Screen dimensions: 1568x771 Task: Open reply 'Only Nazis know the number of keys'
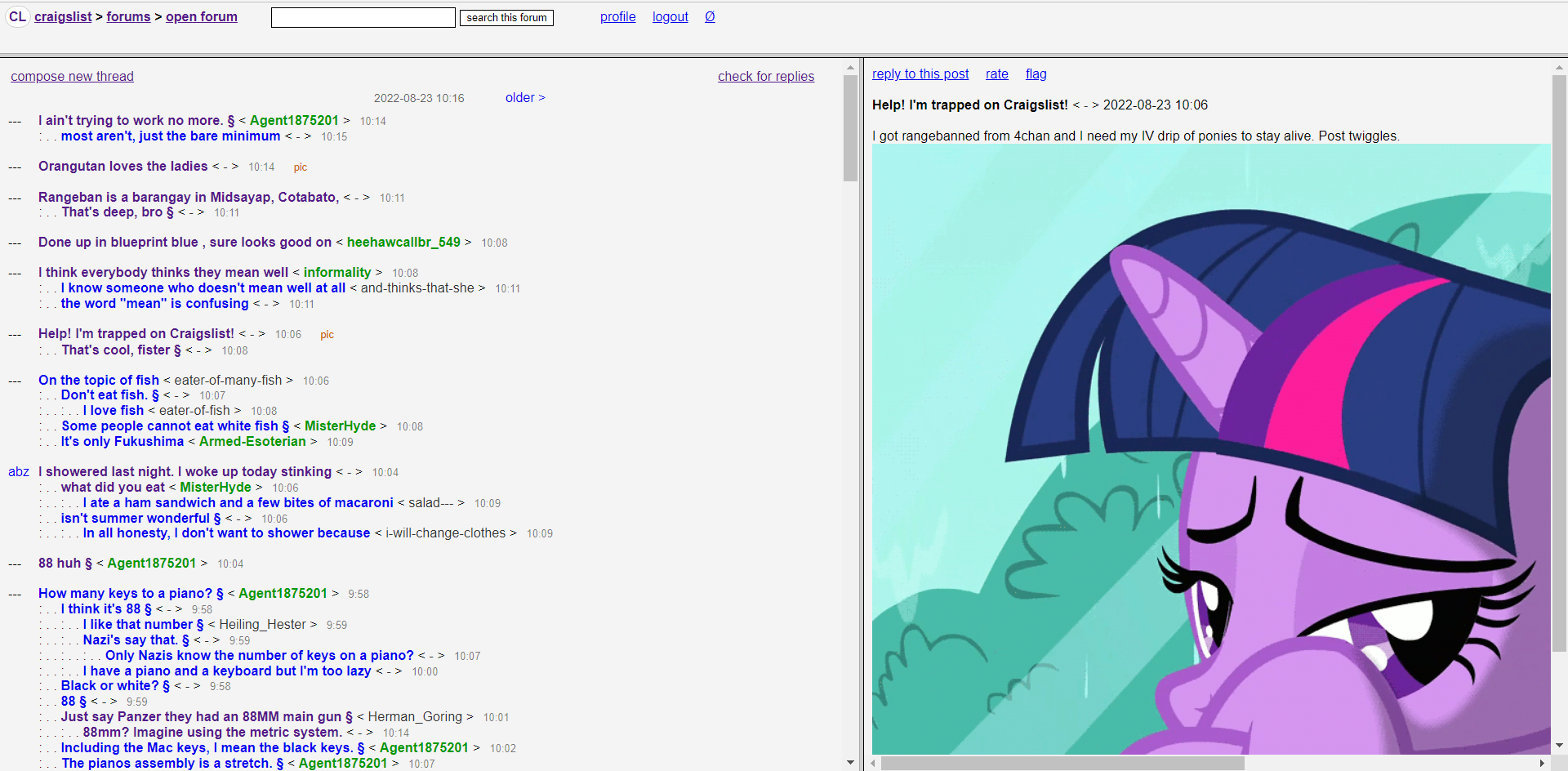coord(260,655)
